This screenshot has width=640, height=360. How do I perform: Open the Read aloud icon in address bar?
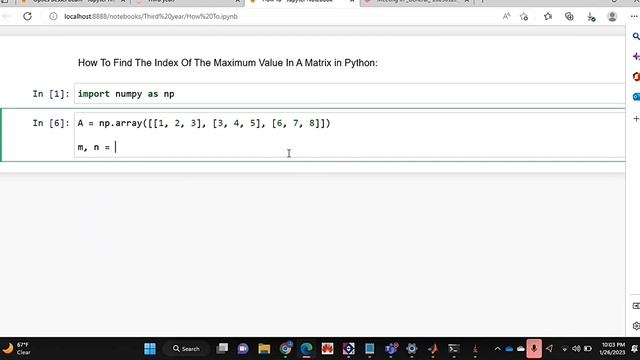(506, 16)
